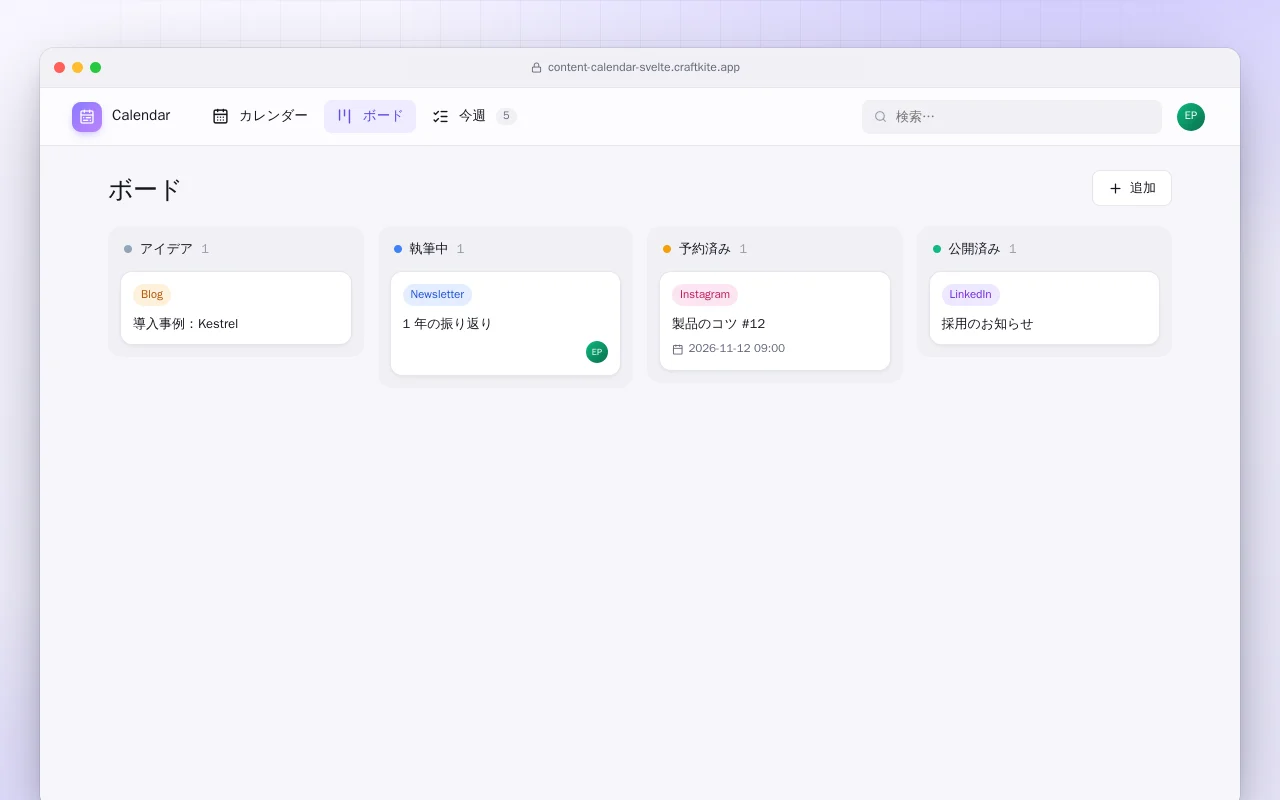
Task: Open the カレンダー tab
Action: (x=260, y=116)
